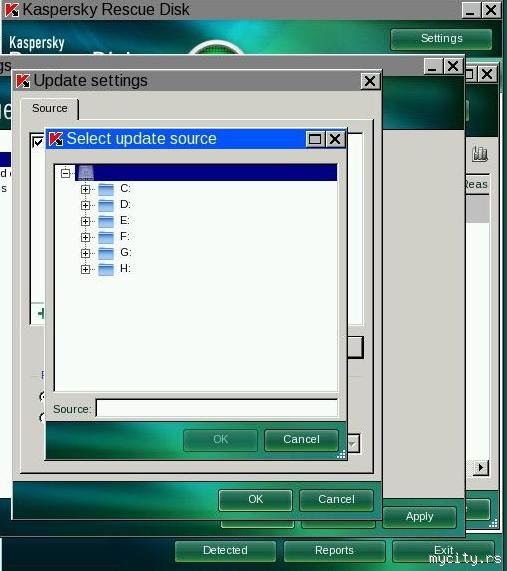
Task: Click the Exit button
Action: [443, 551]
